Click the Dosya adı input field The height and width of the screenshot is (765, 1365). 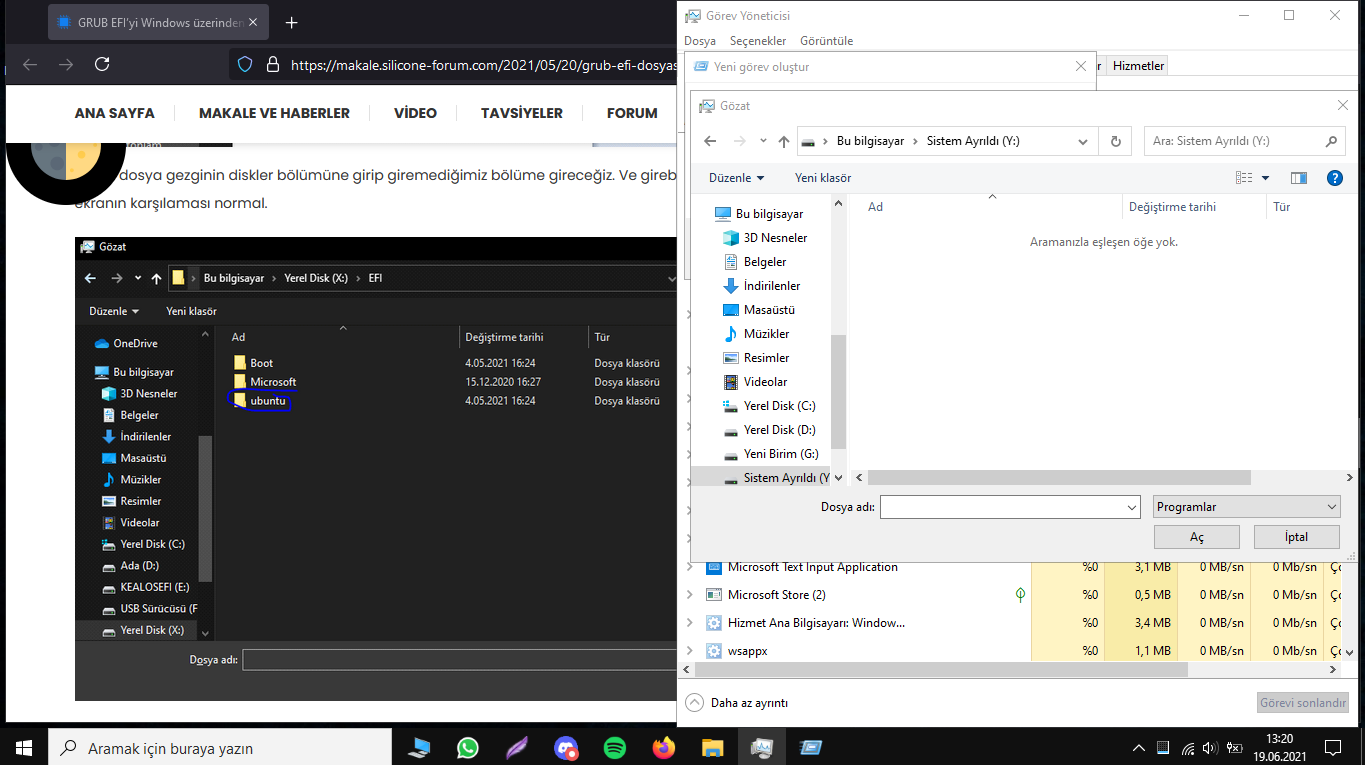point(1002,507)
